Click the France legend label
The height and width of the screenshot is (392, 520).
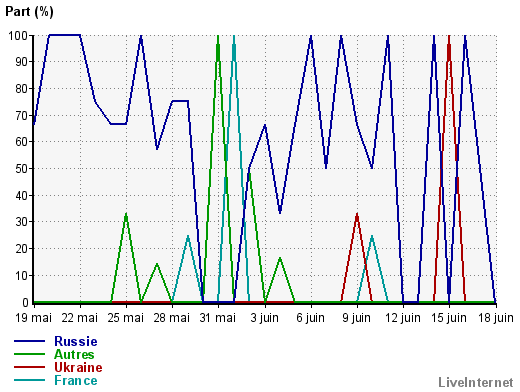click(x=76, y=380)
